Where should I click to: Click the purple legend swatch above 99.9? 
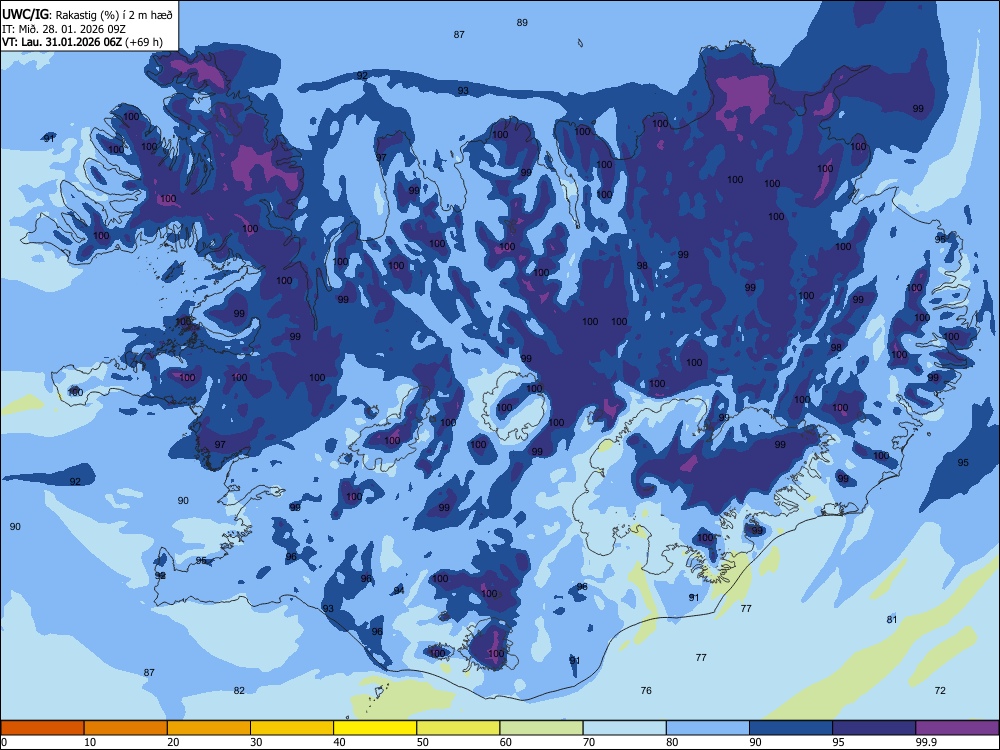(957, 728)
